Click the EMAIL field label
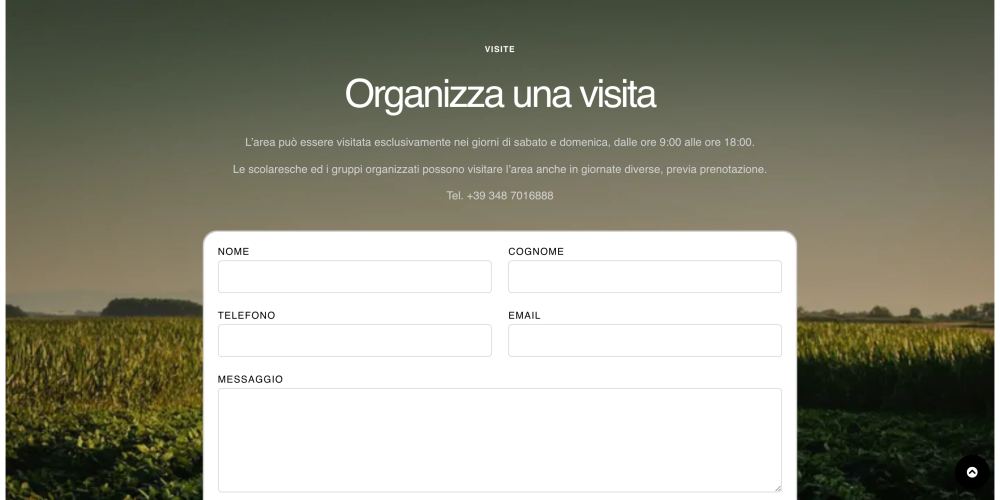Image resolution: width=1000 pixels, height=500 pixels. pyautogui.click(x=524, y=316)
